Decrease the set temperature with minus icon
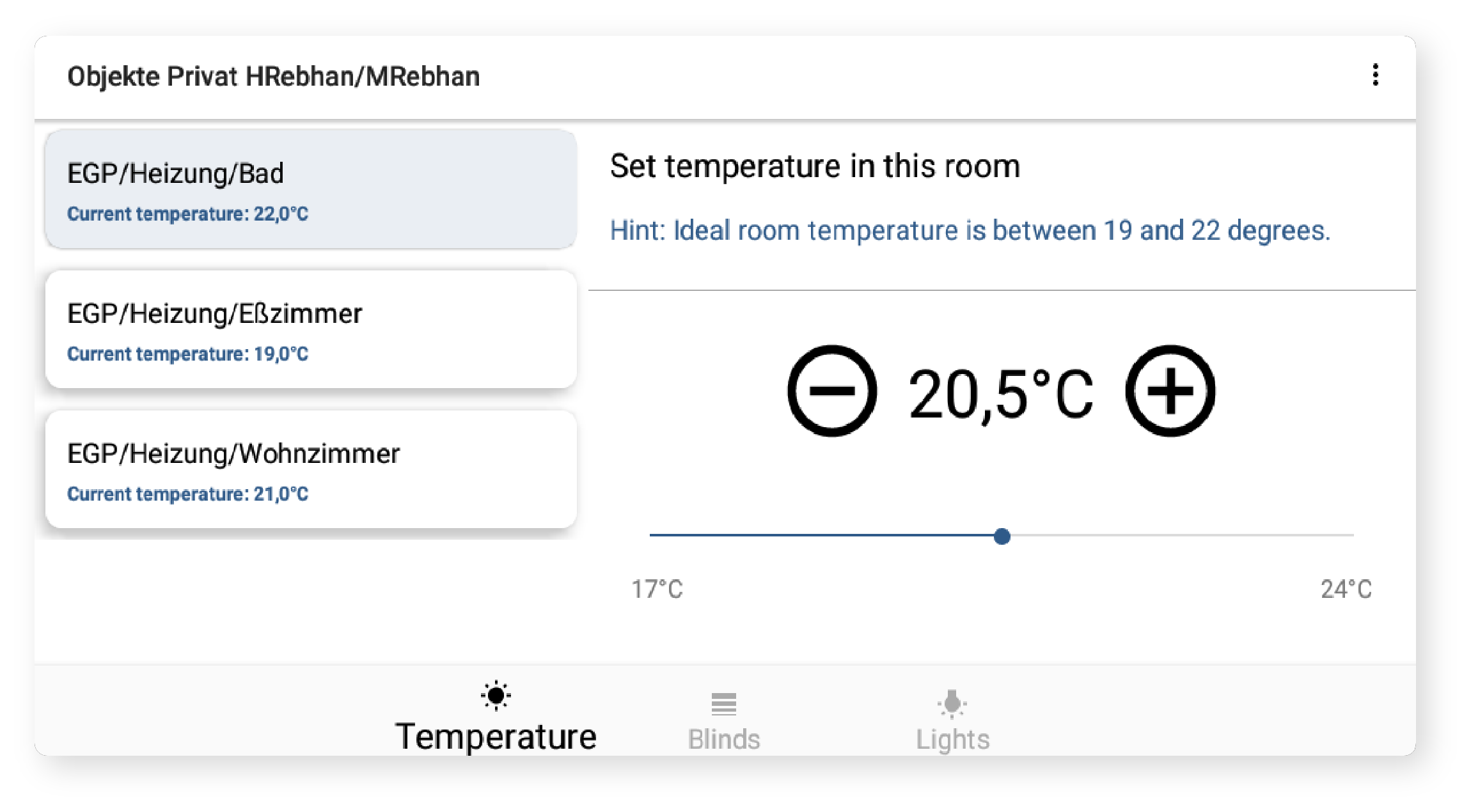 point(831,391)
